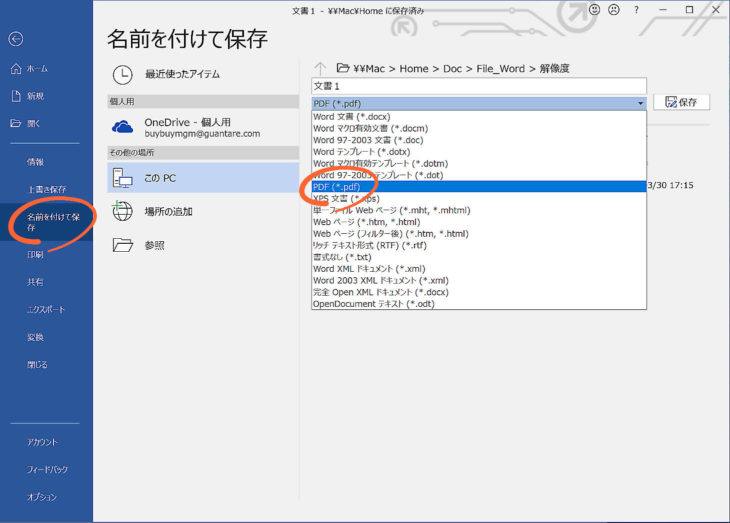
Task: Select Word 97-2003 document (*.doc) option
Action: 367,140
